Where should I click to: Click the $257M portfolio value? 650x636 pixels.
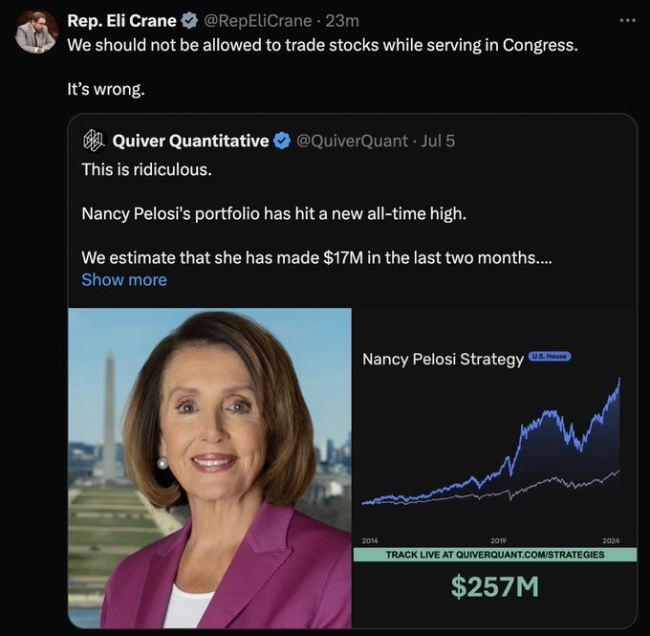tap(494, 587)
